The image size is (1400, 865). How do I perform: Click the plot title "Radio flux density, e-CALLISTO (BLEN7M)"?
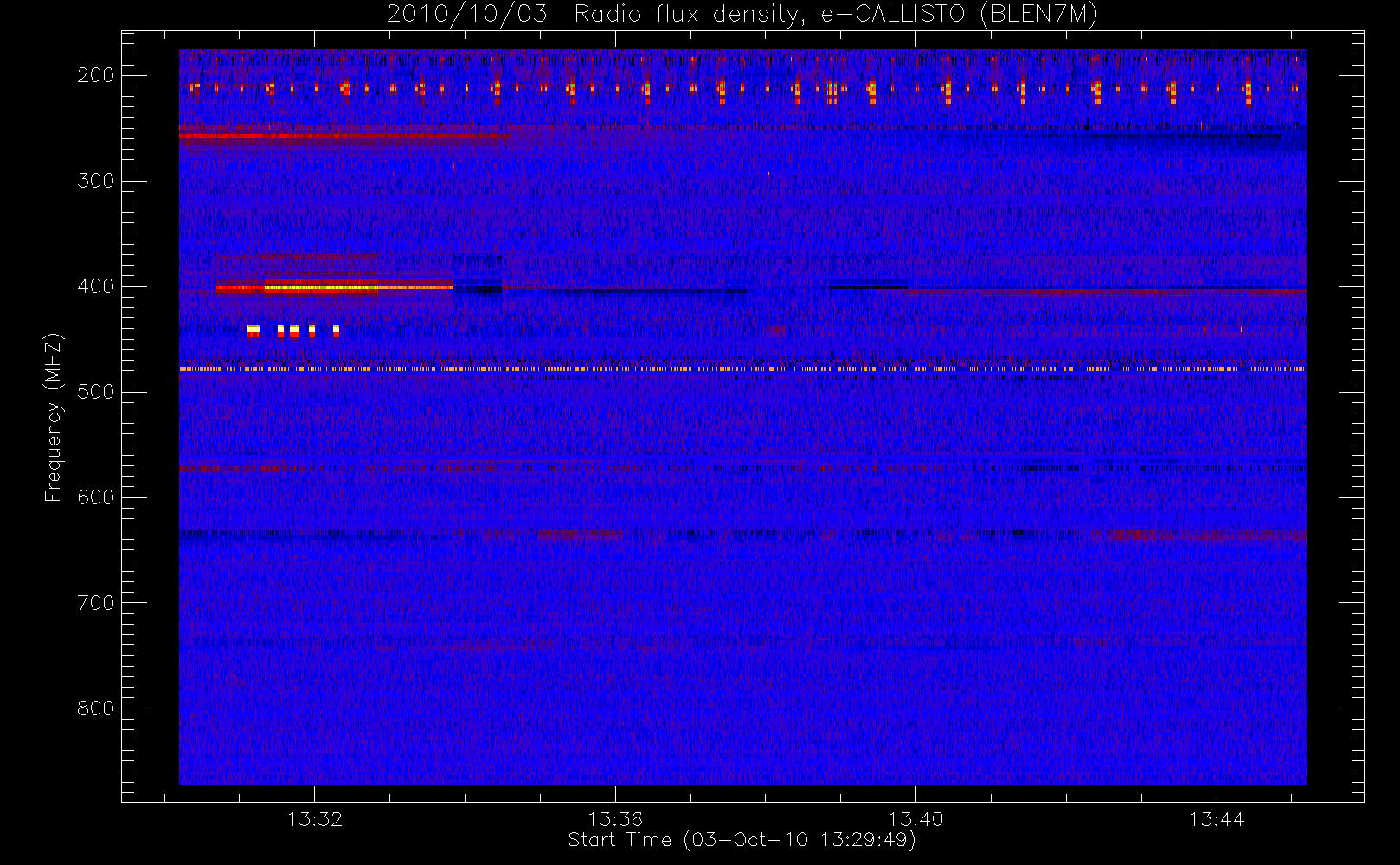[836, 15]
